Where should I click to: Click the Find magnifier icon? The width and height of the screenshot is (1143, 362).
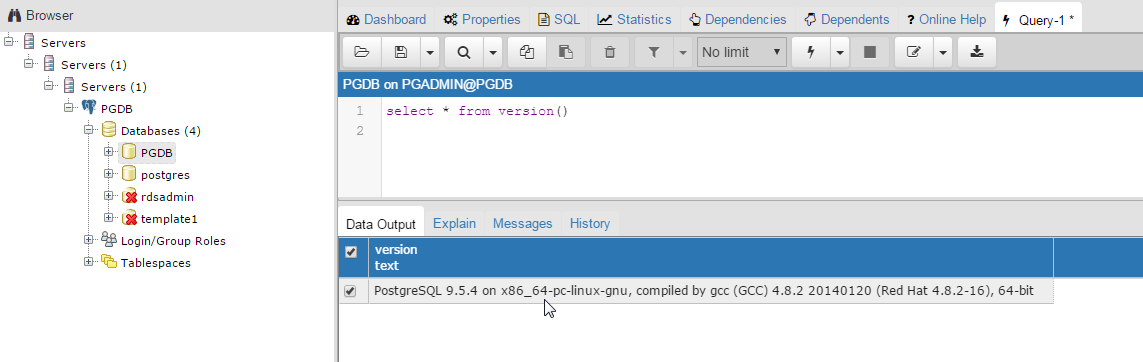point(464,52)
